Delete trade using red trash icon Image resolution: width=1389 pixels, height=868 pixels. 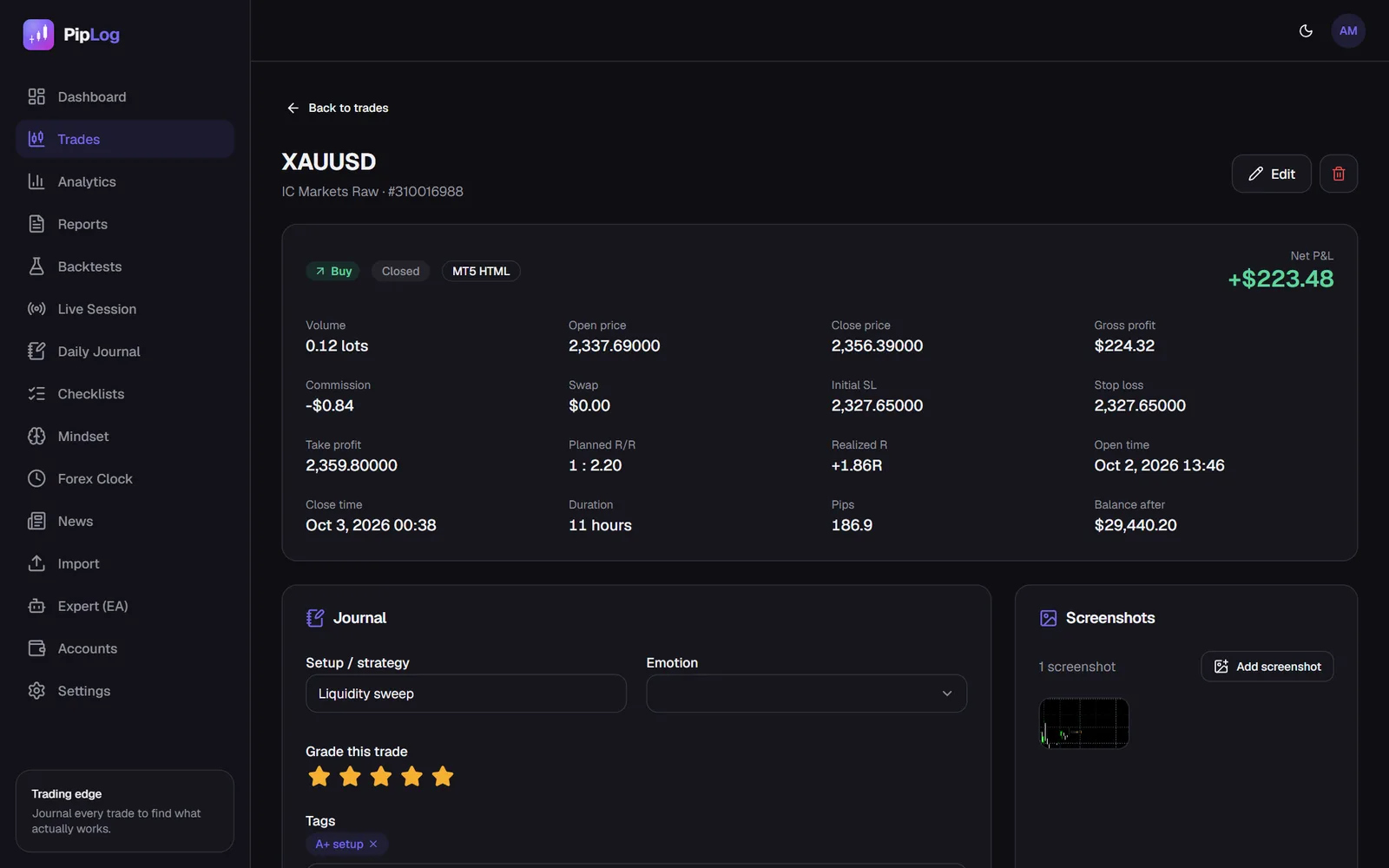click(x=1339, y=174)
